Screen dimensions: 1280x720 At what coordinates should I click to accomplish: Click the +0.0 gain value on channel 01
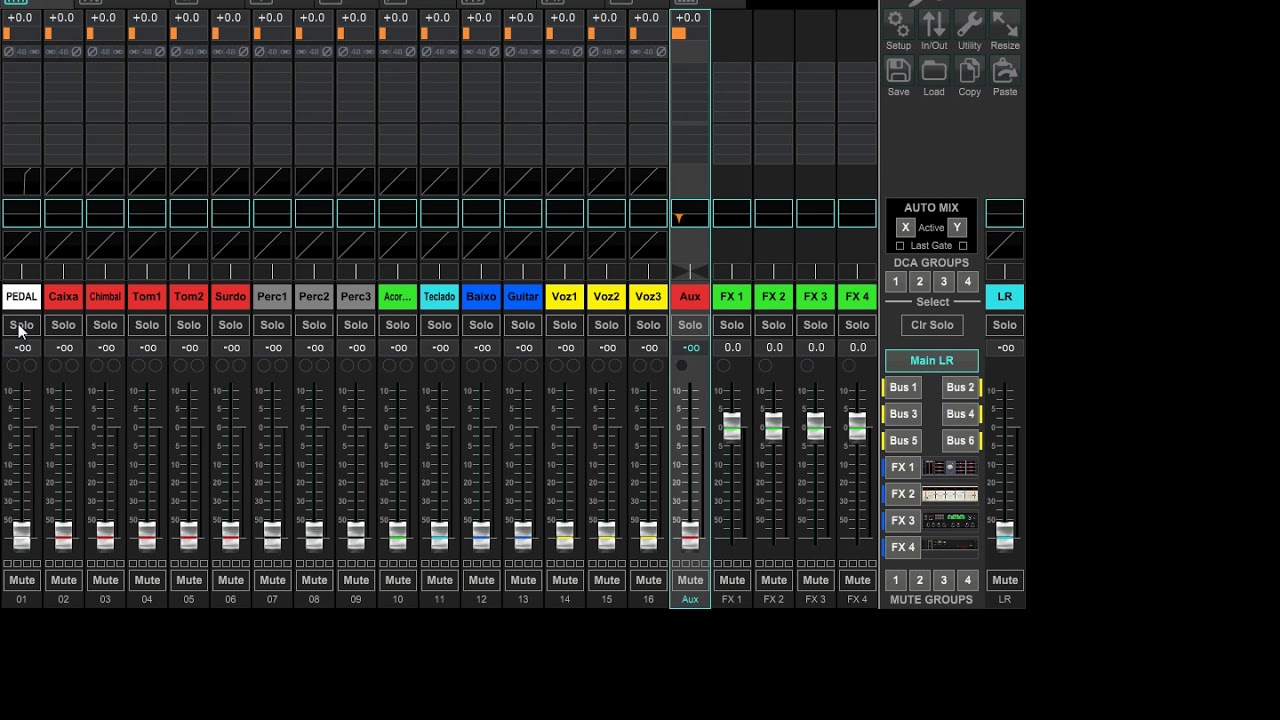(x=21, y=18)
